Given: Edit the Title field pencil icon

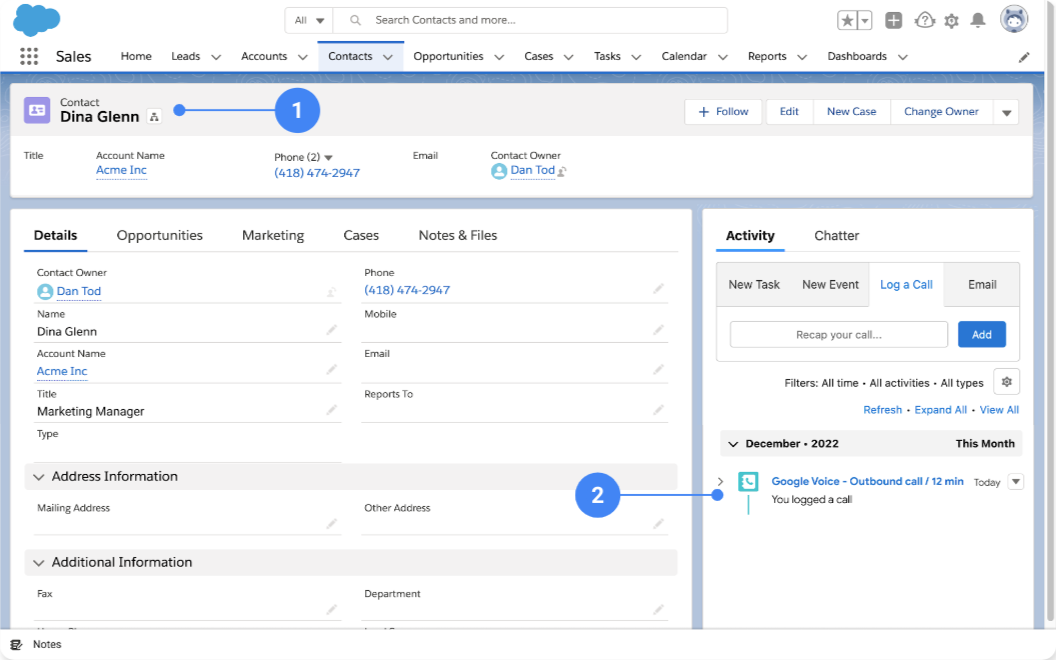Looking at the screenshot, I should tap(331, 409).
